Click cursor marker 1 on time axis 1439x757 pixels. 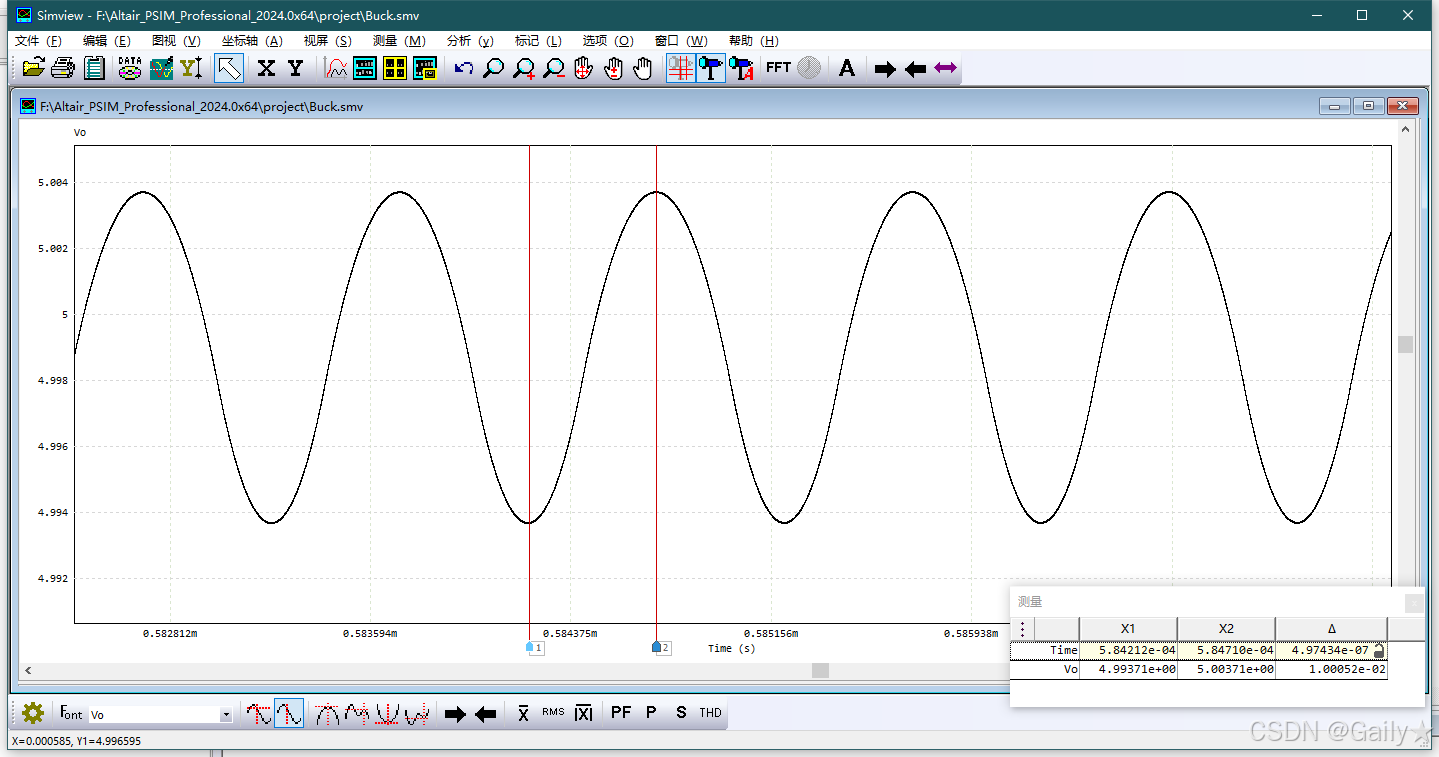(534, 648)
